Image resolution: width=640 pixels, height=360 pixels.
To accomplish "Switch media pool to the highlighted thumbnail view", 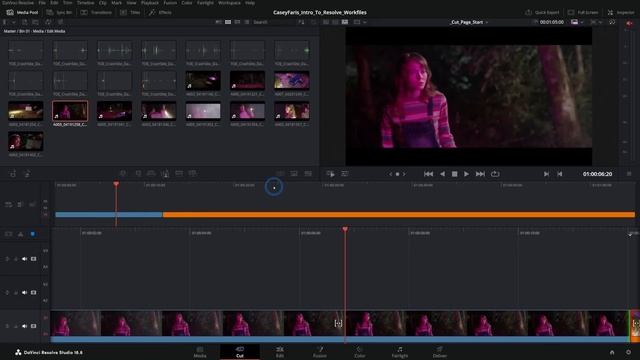I will pos(228,22).
